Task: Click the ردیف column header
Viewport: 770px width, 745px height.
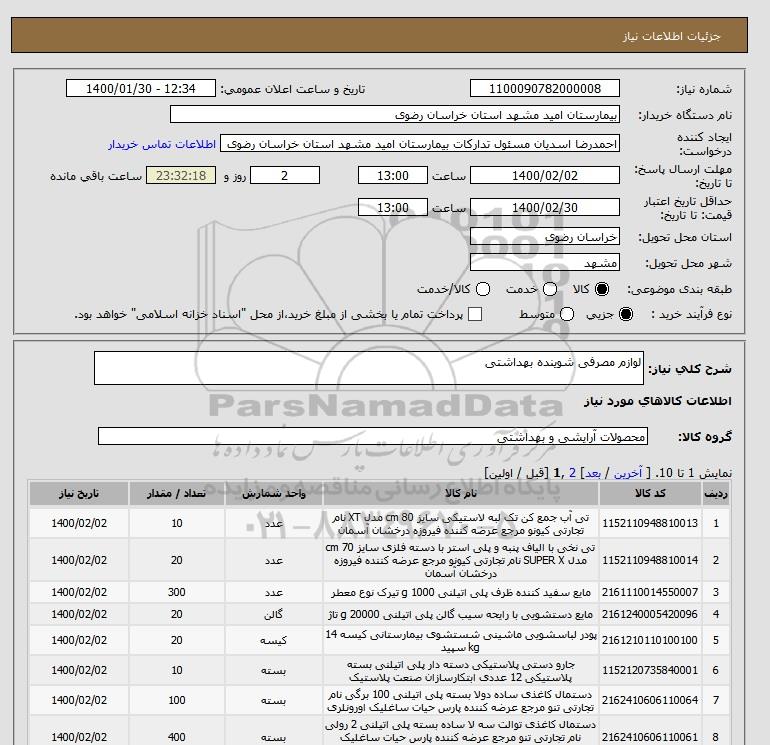Action: [715, 494]
